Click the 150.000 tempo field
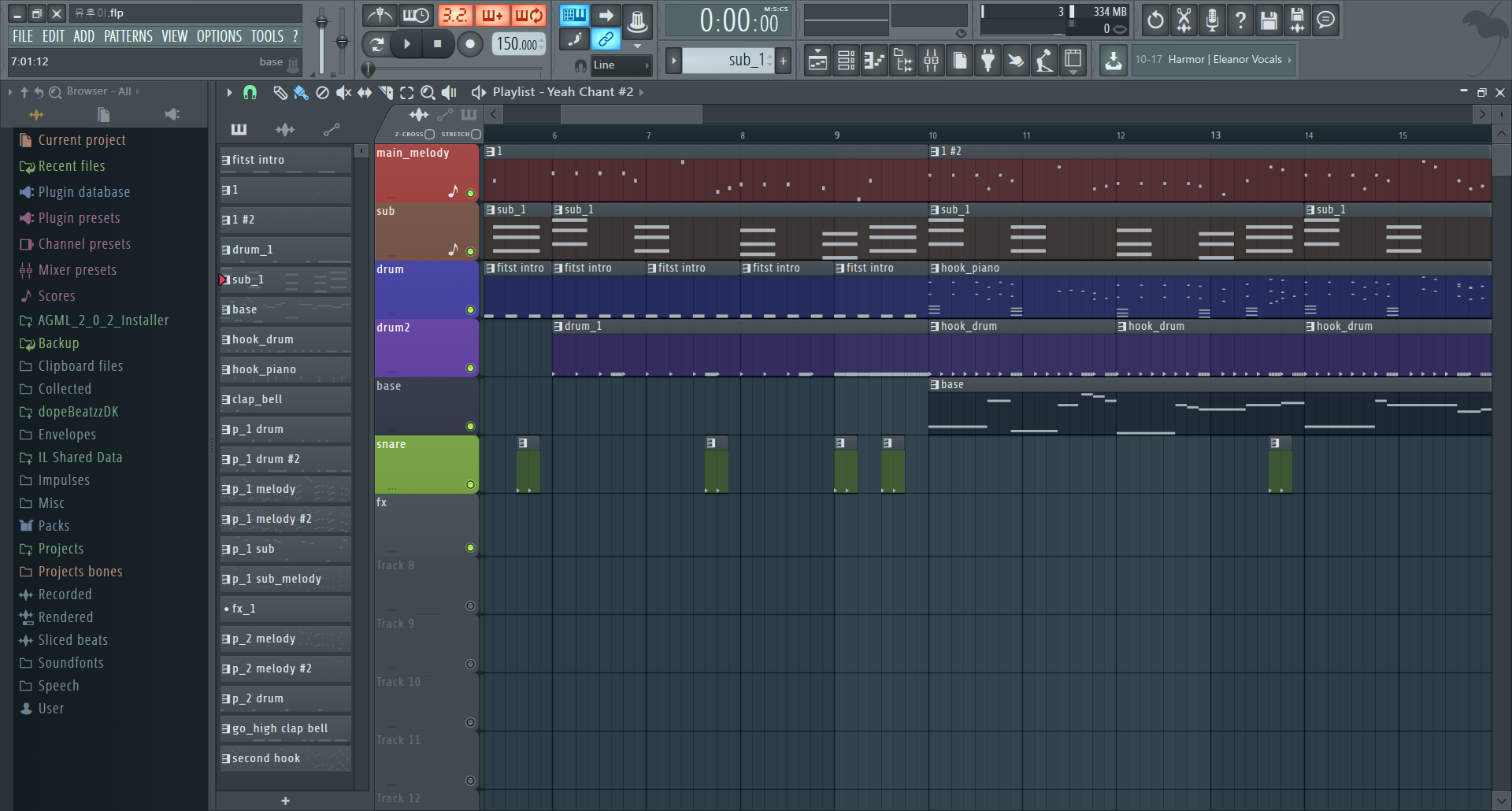Viewport: 1512px width, 811px height. tap(518, 44)
